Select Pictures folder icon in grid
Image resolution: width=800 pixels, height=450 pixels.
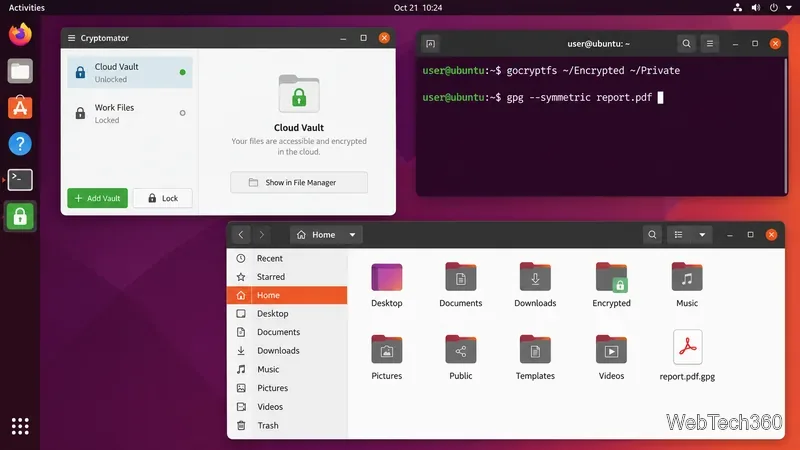coord(387,349)
